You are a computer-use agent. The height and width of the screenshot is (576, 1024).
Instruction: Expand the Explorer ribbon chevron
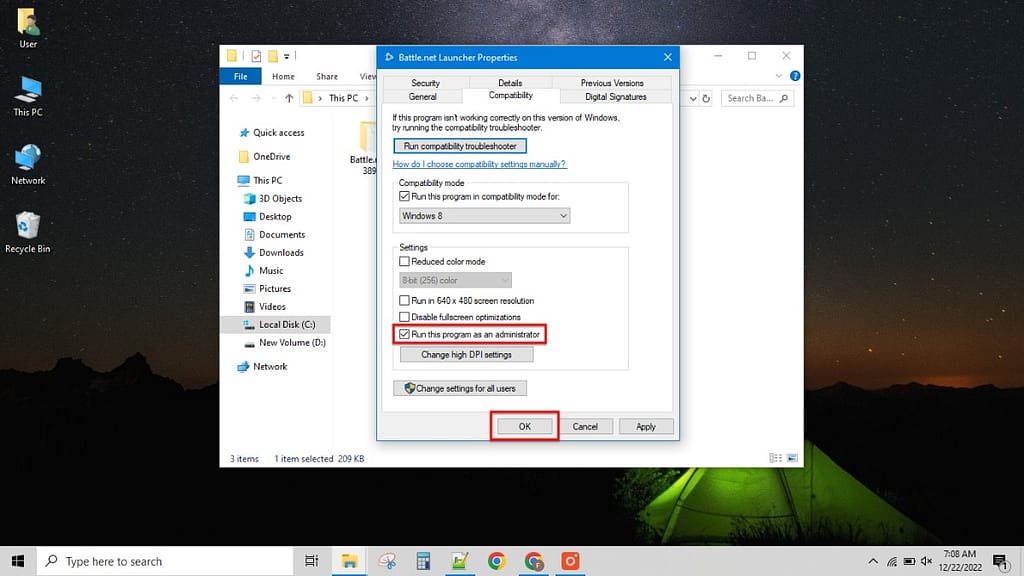(x=778, y=76)
